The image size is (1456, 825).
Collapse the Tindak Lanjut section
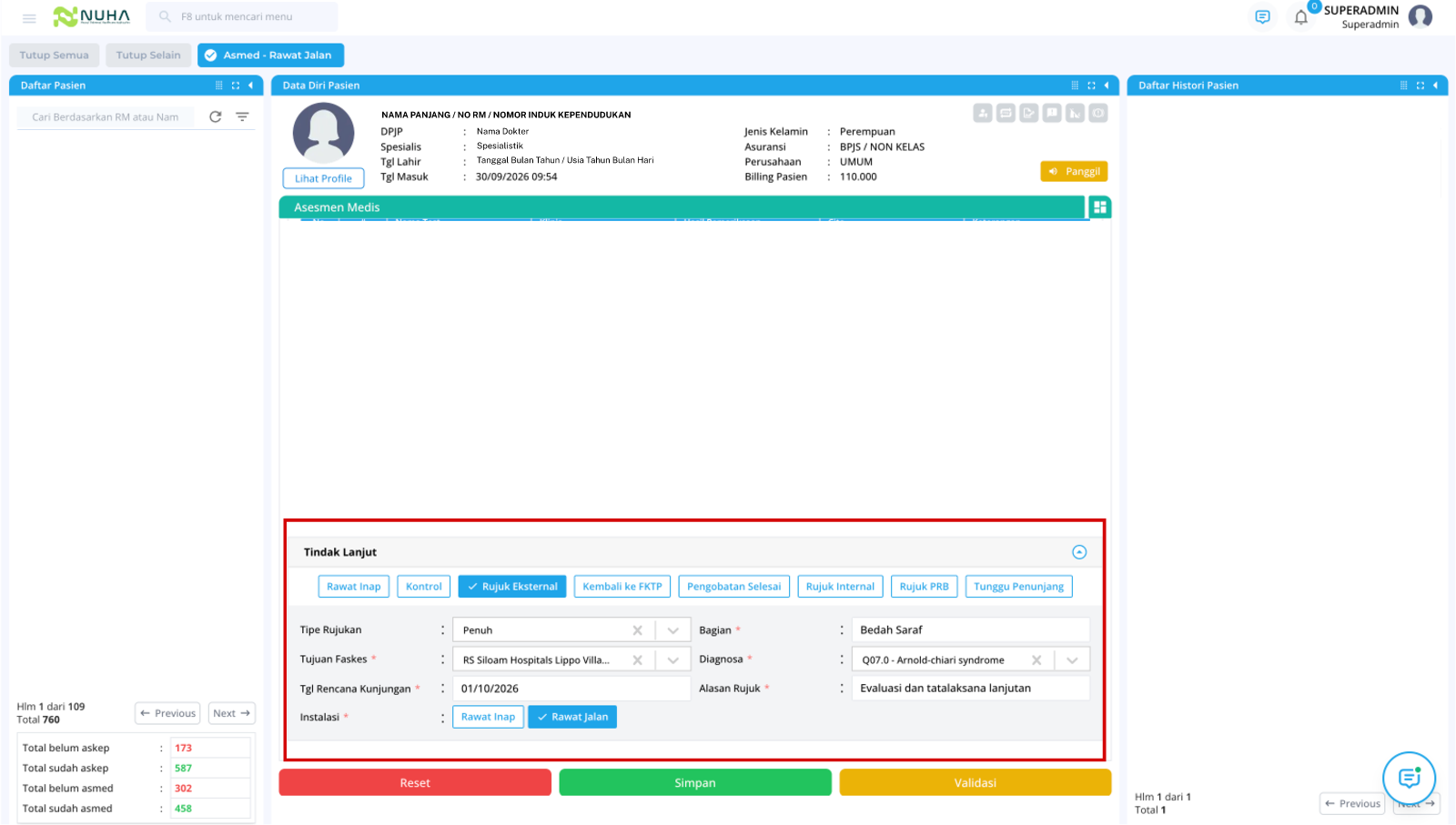(1079, 552)
